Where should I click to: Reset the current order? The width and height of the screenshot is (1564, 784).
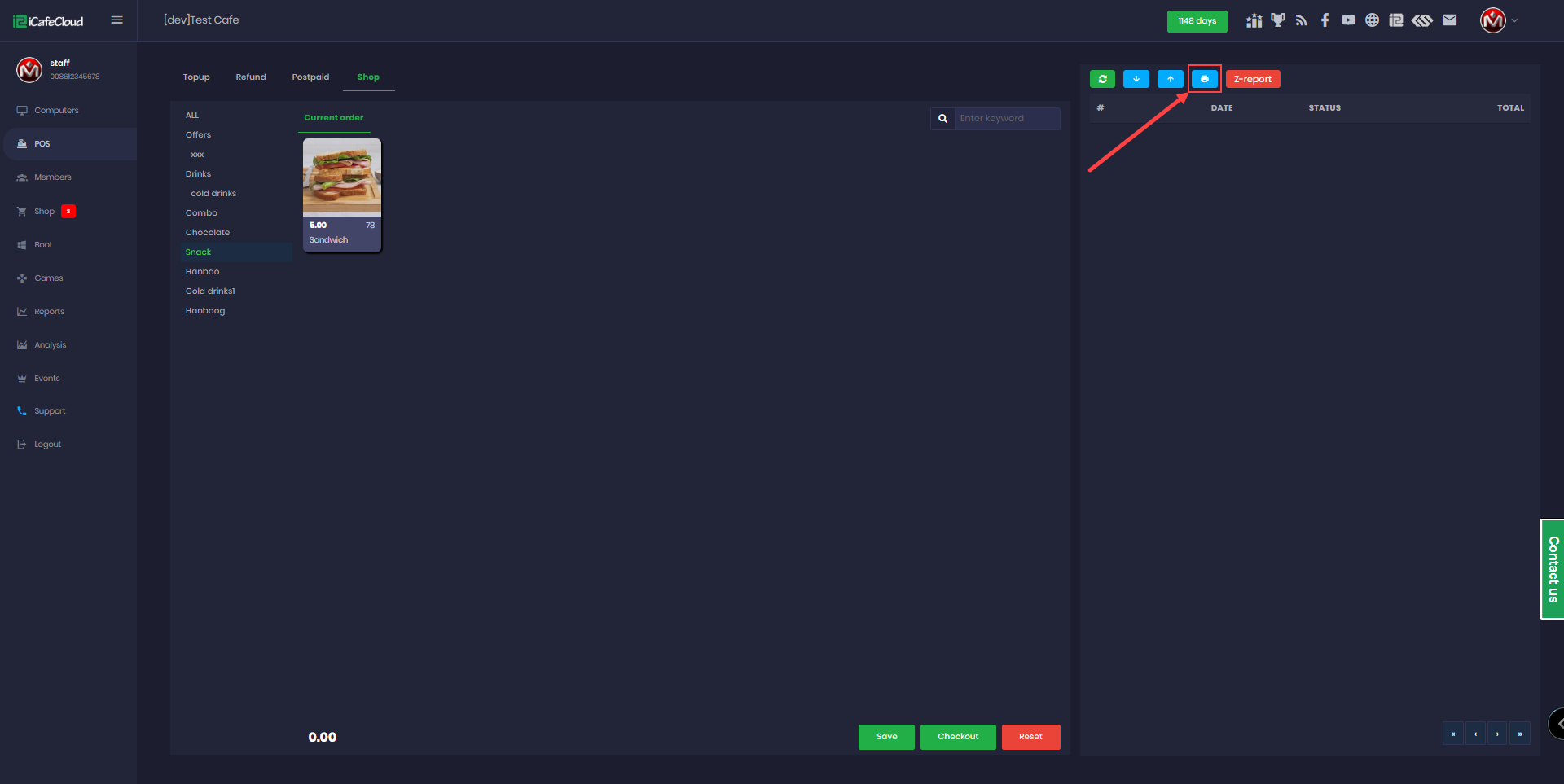click(x=1031, y=737)
